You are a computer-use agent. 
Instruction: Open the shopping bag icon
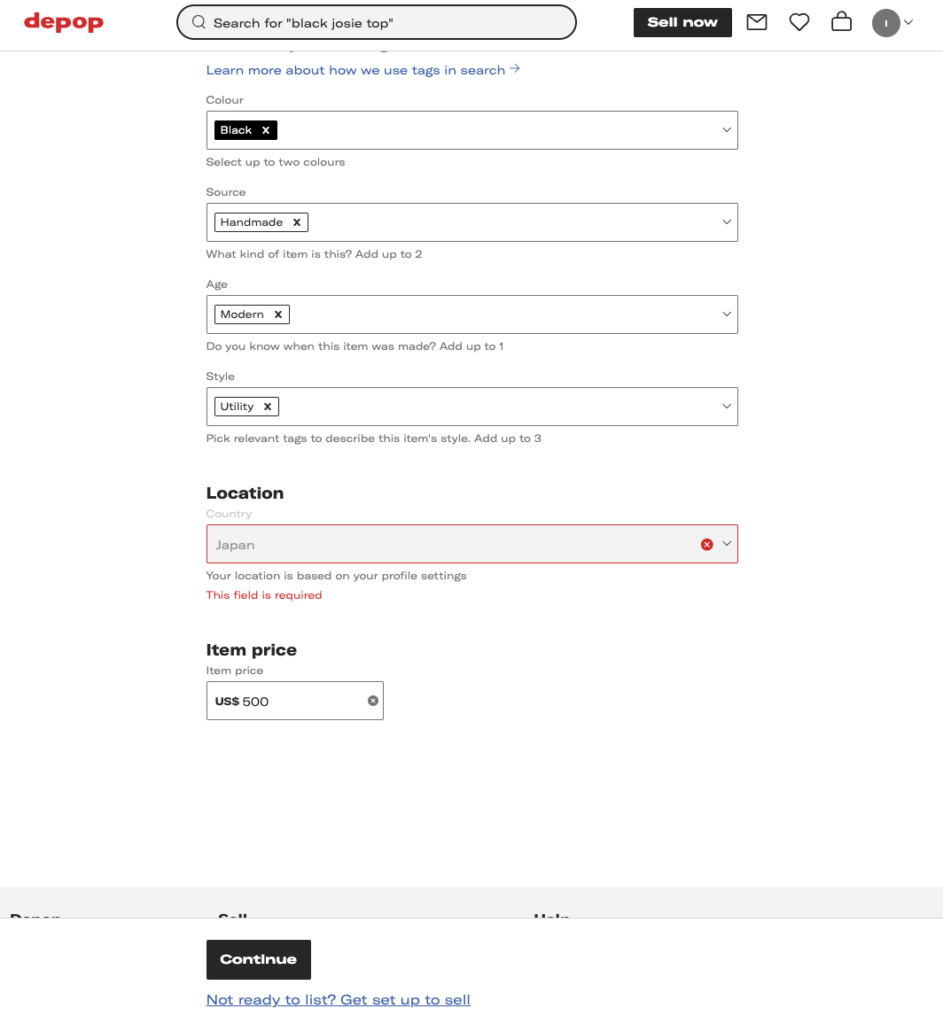point(842,22)
